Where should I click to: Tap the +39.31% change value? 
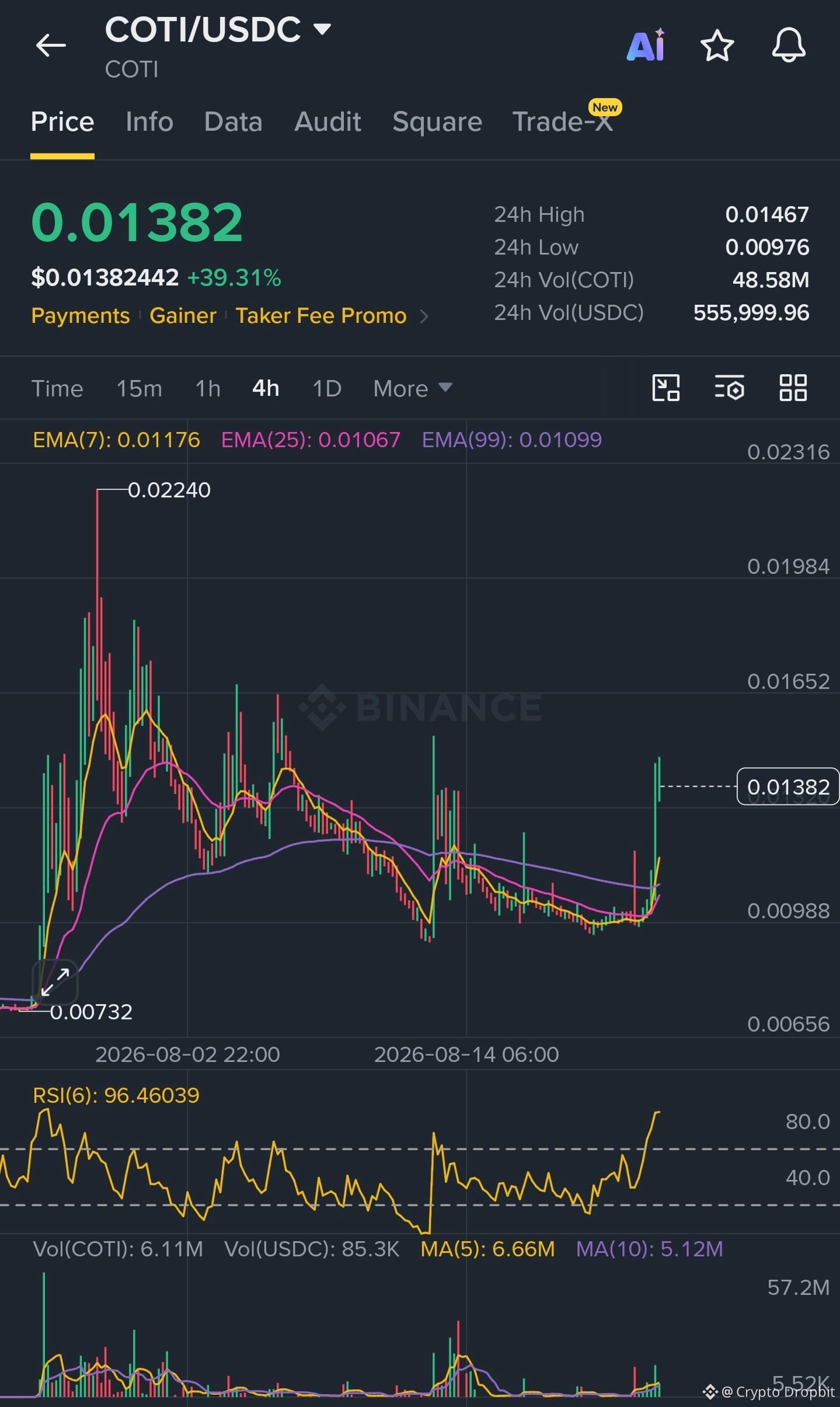pyautogui.click(x=234, y=278)
